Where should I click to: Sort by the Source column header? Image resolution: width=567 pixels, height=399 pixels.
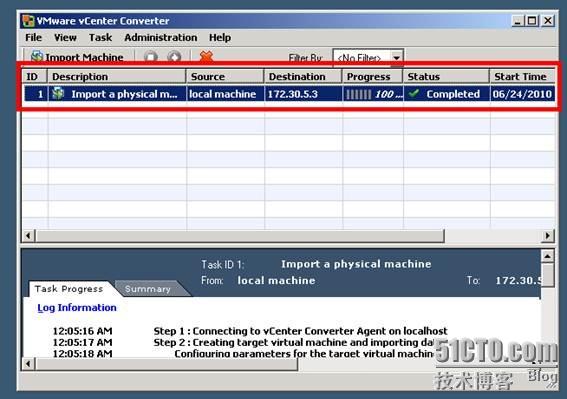(225, 76)
